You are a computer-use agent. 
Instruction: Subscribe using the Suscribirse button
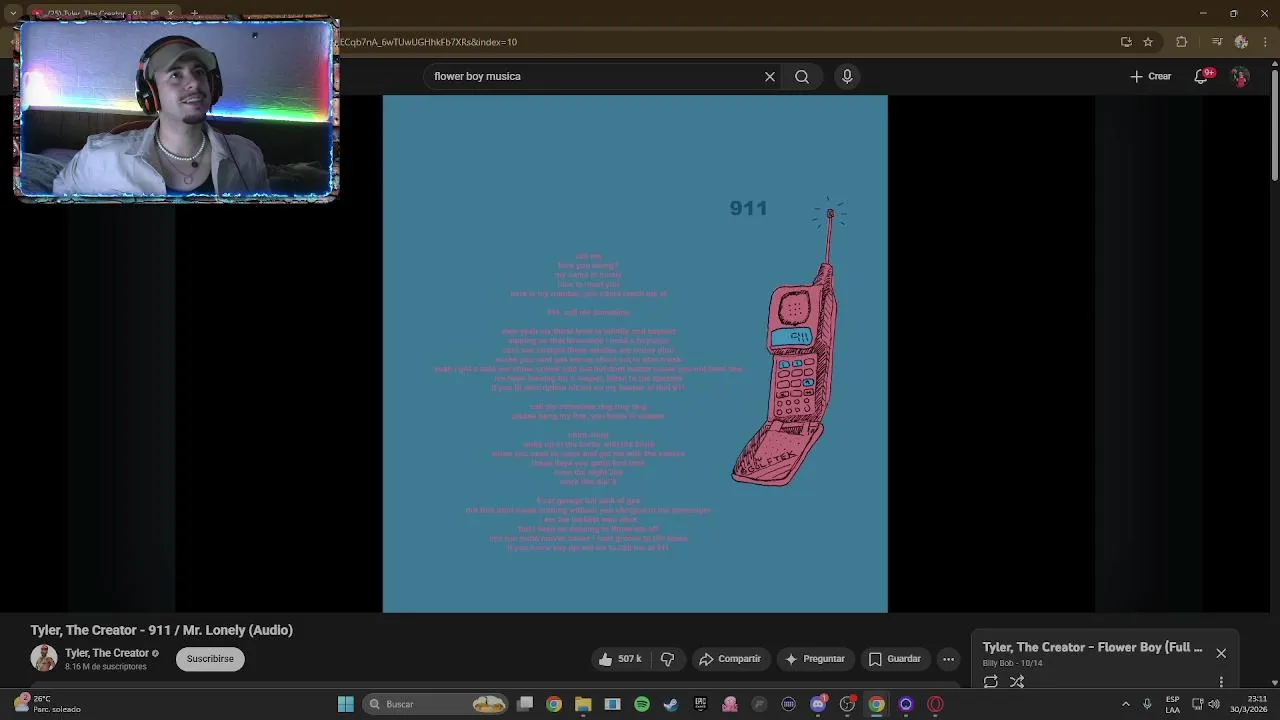pos(210,659)
